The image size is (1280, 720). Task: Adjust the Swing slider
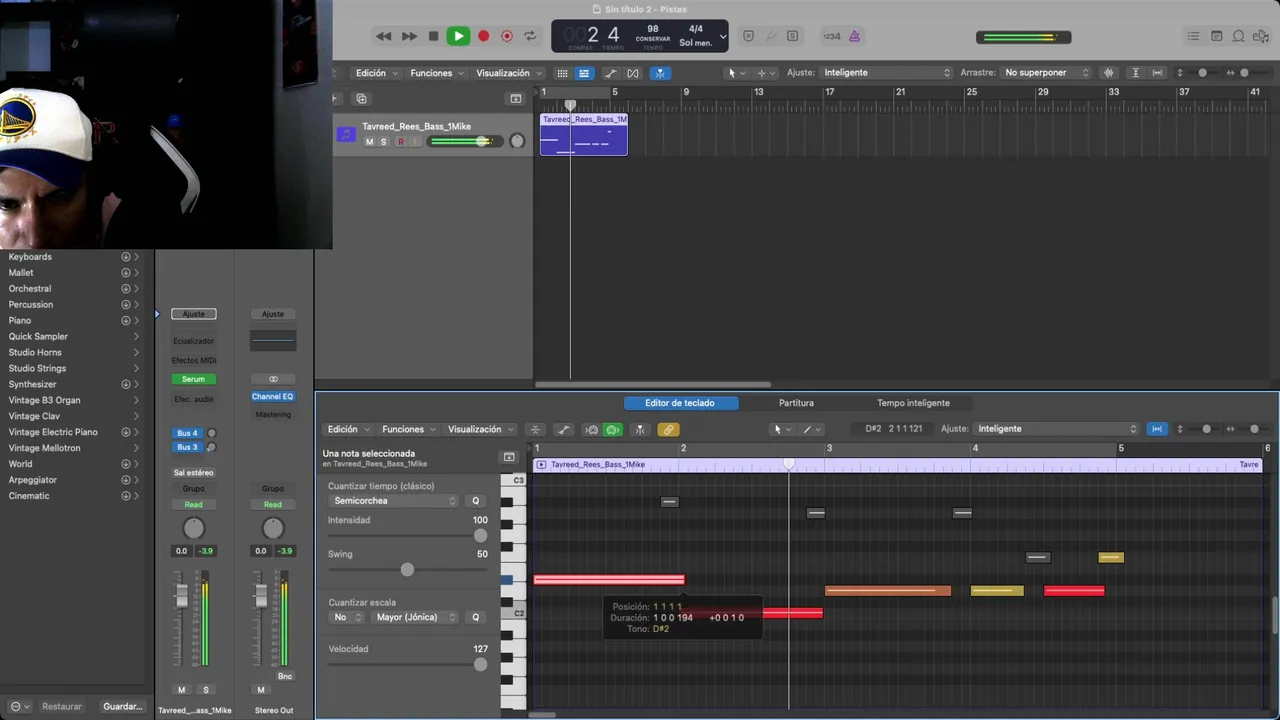pyautogui.click(x=407, y=569)
